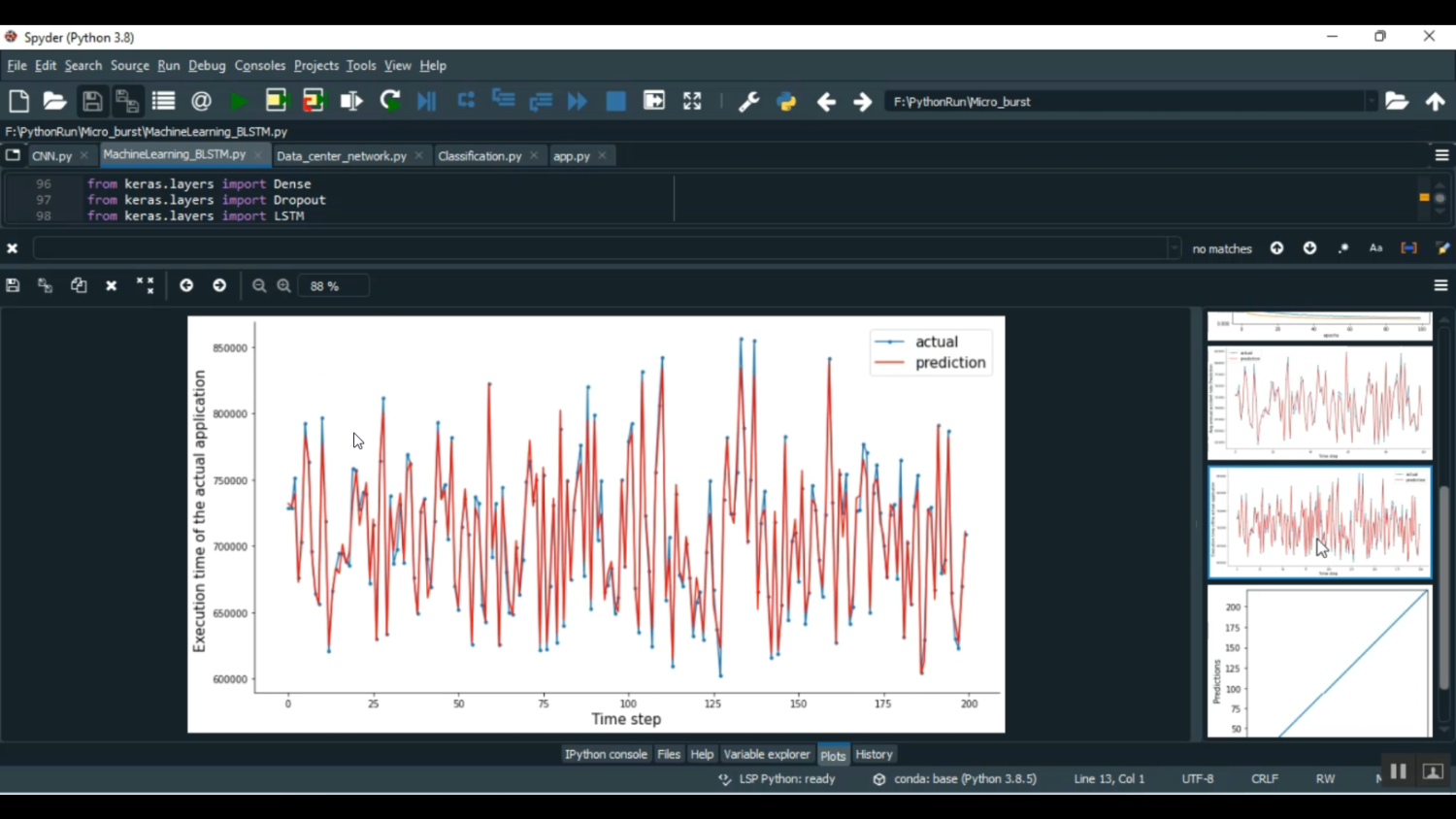Run the file with the green play icon

click(238, 101)
